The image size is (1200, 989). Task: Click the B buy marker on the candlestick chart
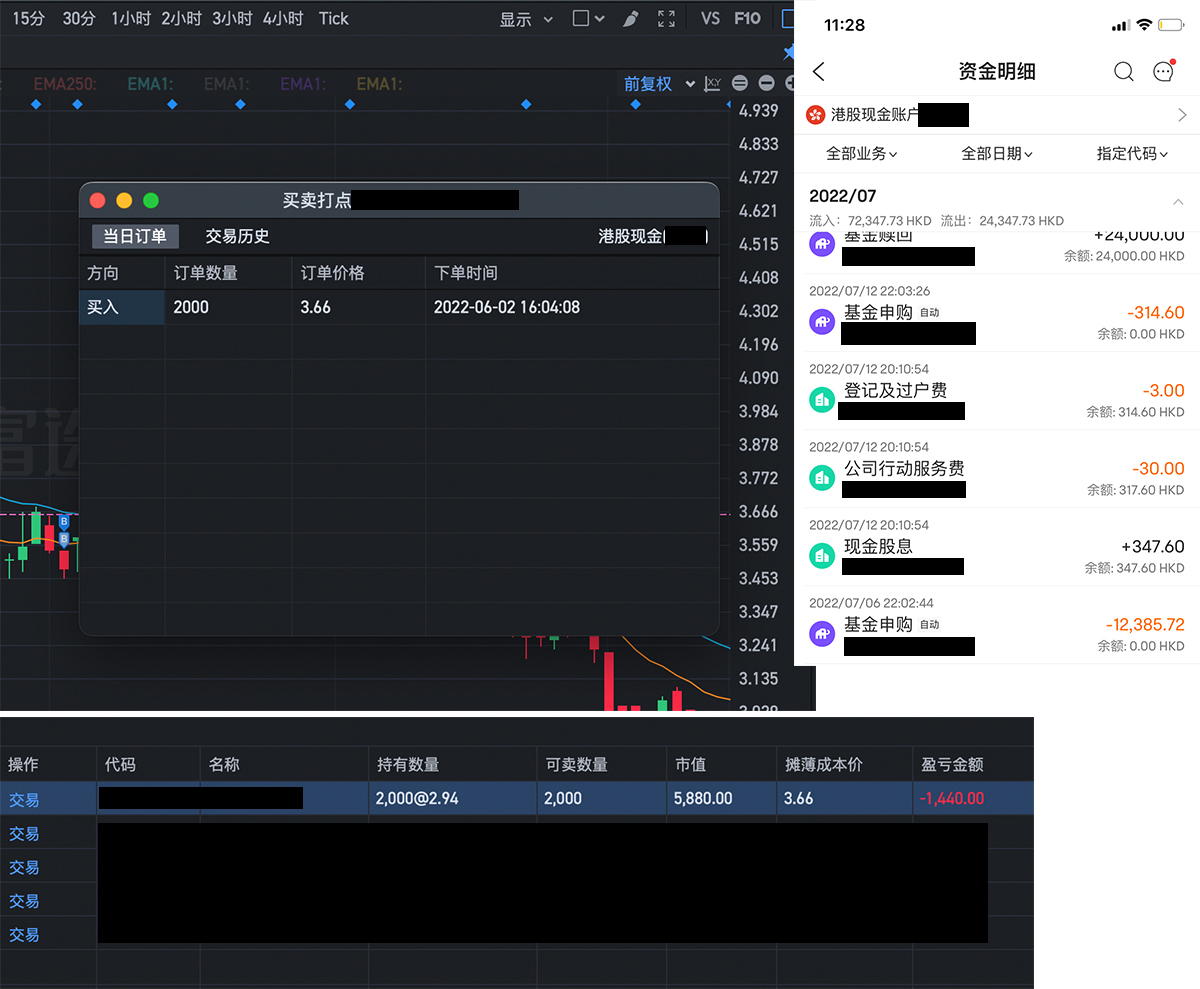[64, 521]
